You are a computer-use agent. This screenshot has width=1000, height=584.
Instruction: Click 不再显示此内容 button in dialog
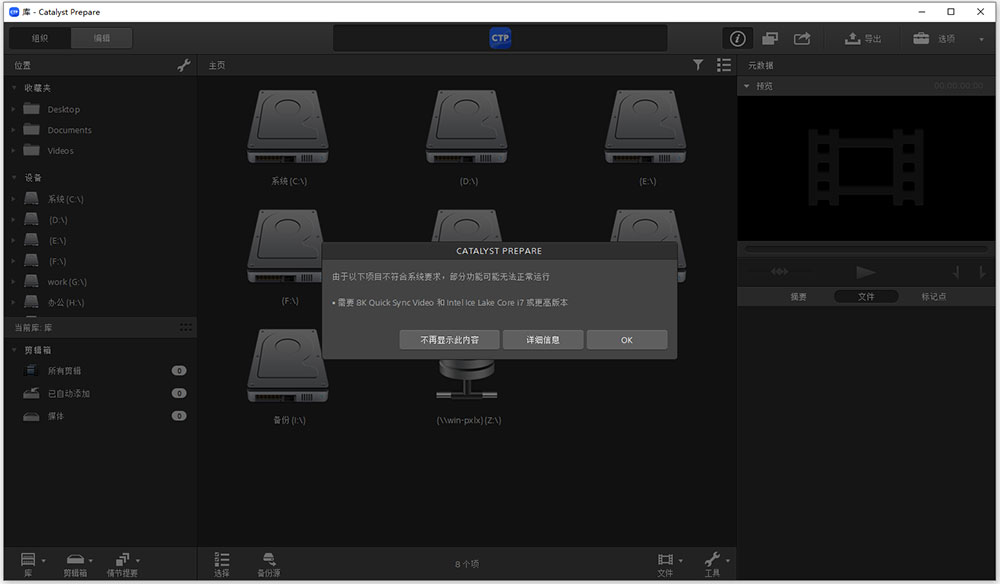point(450,340)
